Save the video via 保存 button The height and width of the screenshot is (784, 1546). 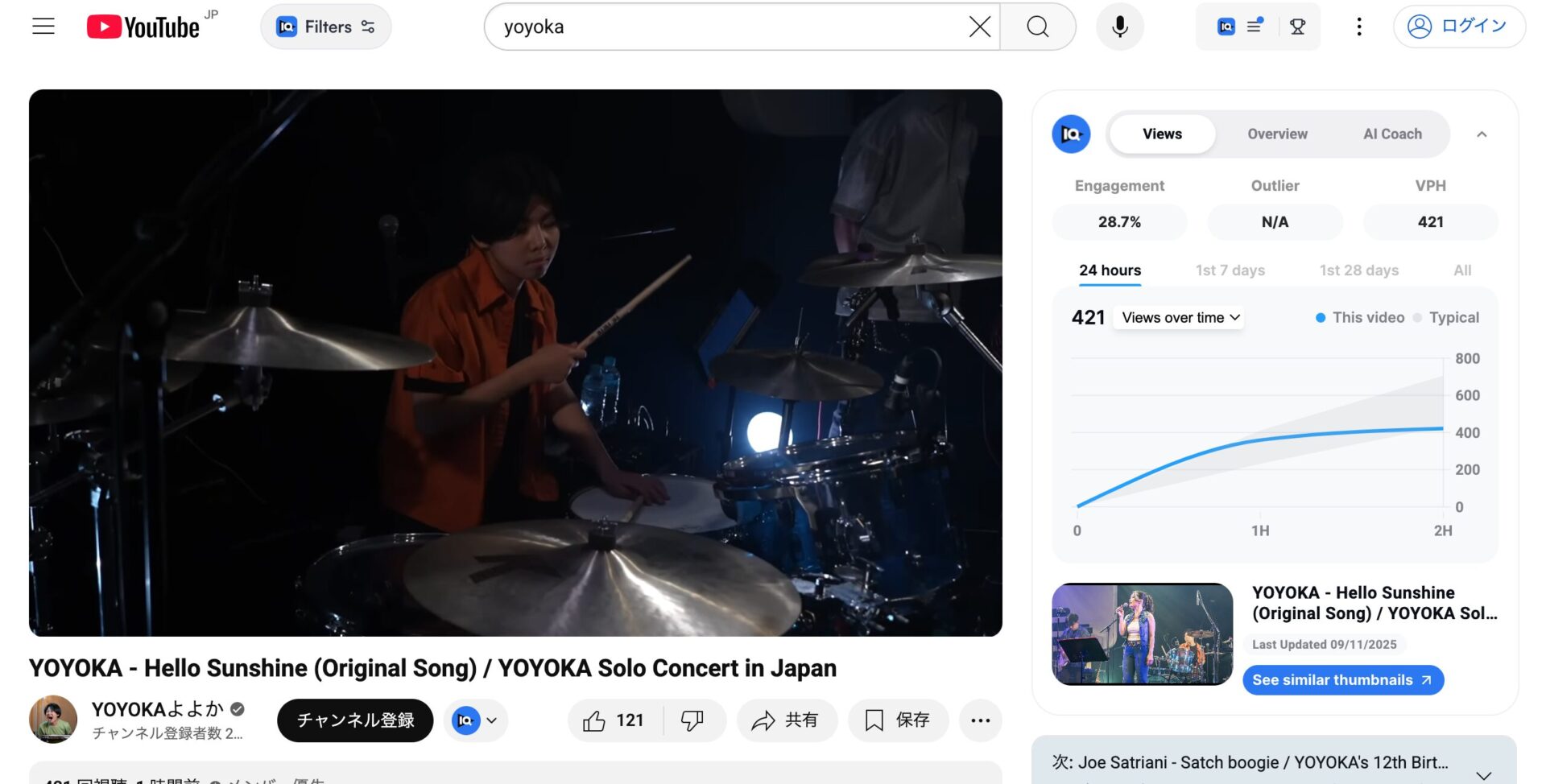click(x=898, y=720)
